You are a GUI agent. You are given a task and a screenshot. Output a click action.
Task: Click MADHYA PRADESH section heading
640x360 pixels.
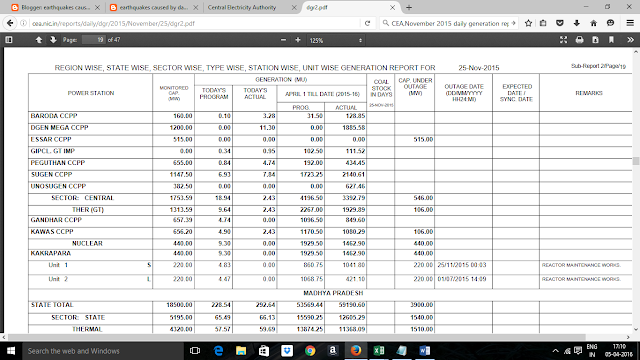tap(333, 293)
